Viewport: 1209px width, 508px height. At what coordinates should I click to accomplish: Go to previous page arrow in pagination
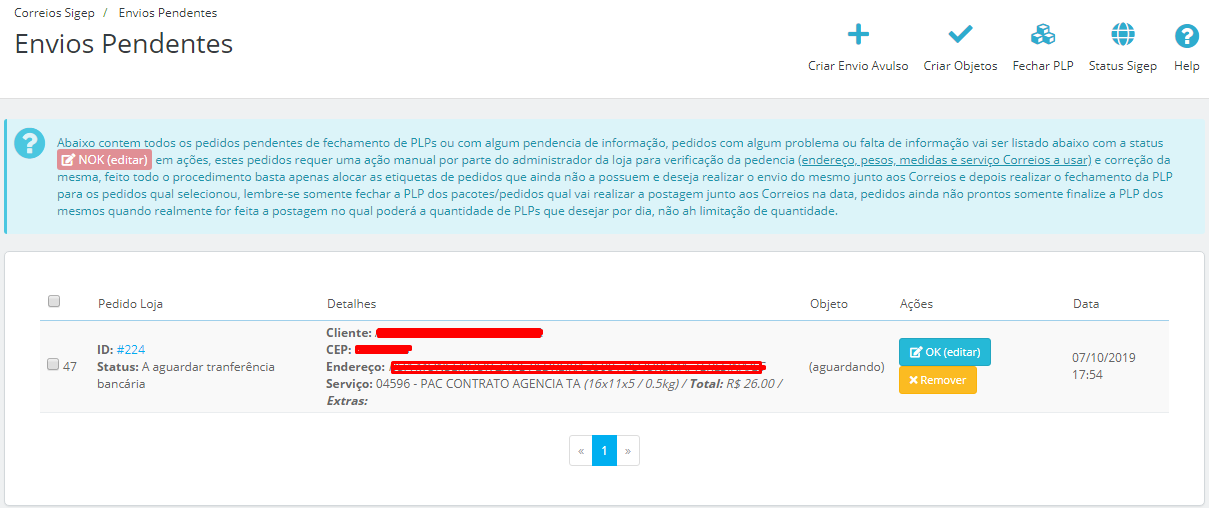click(580, 451)
